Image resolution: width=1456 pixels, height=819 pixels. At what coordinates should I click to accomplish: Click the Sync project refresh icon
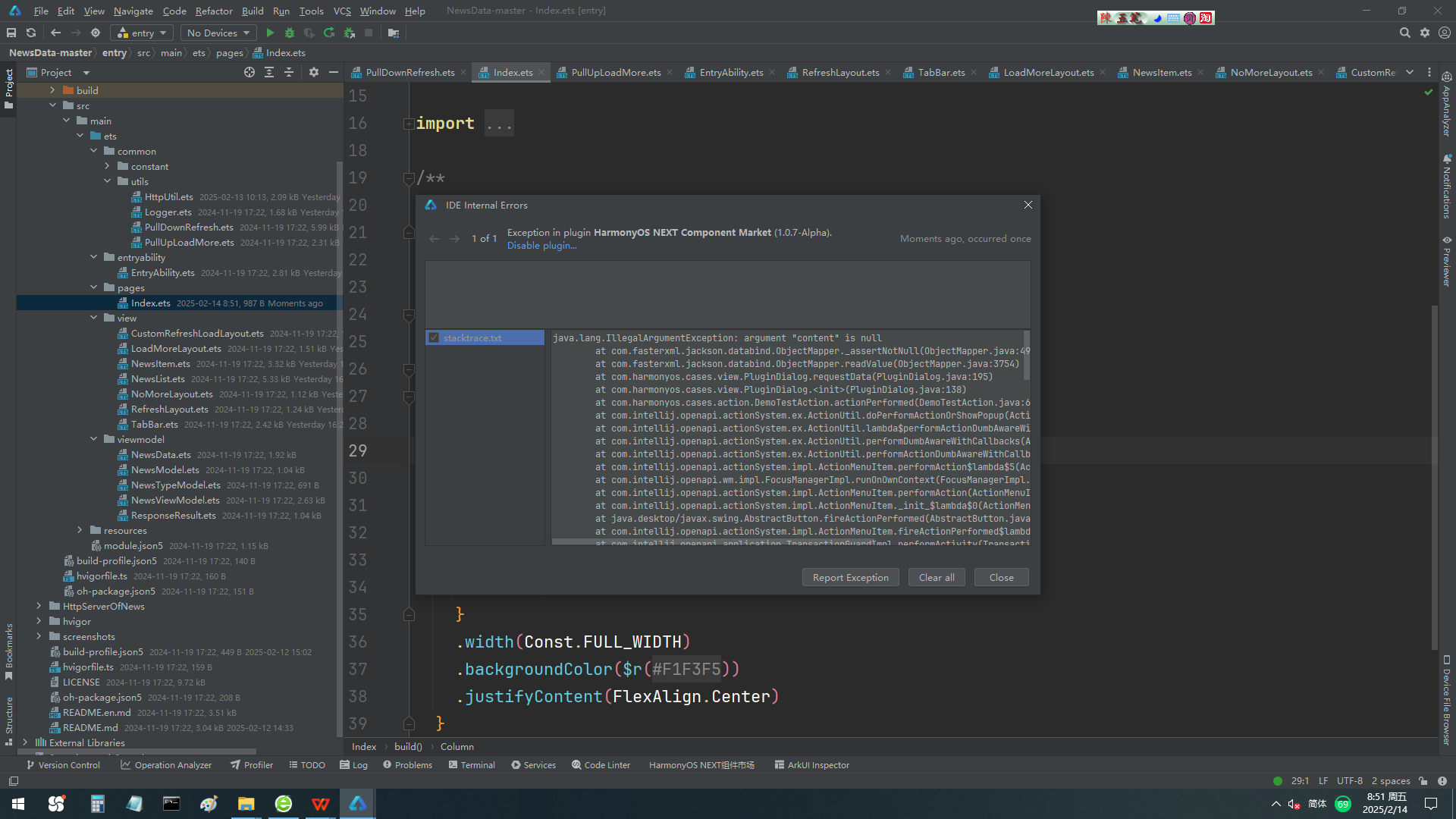point(31,33)
